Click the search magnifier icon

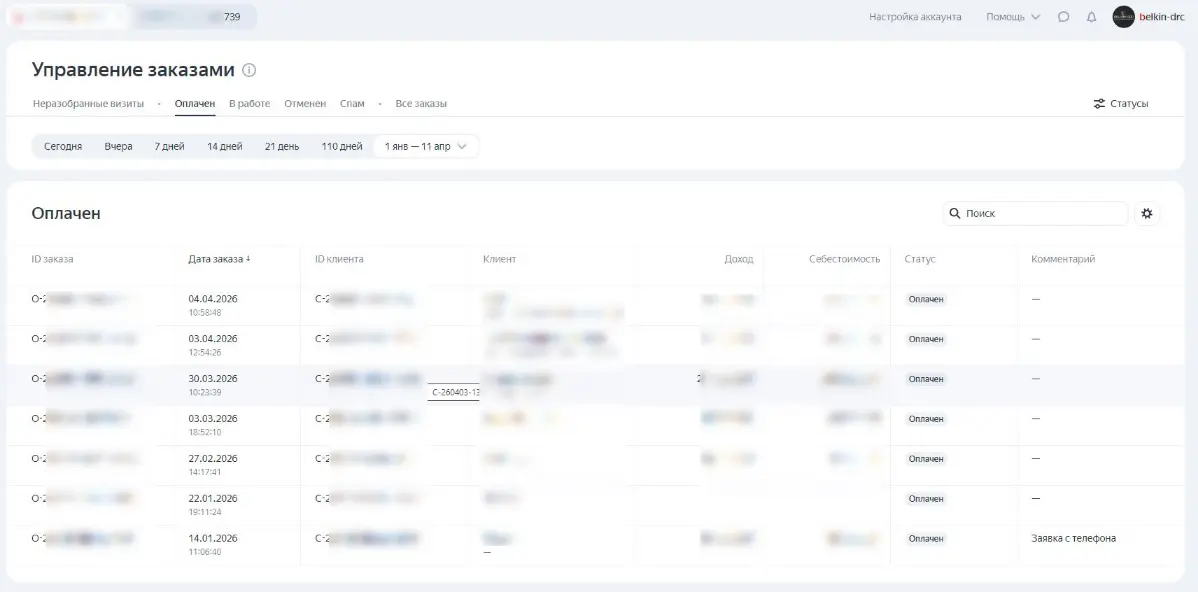(955, 213)
